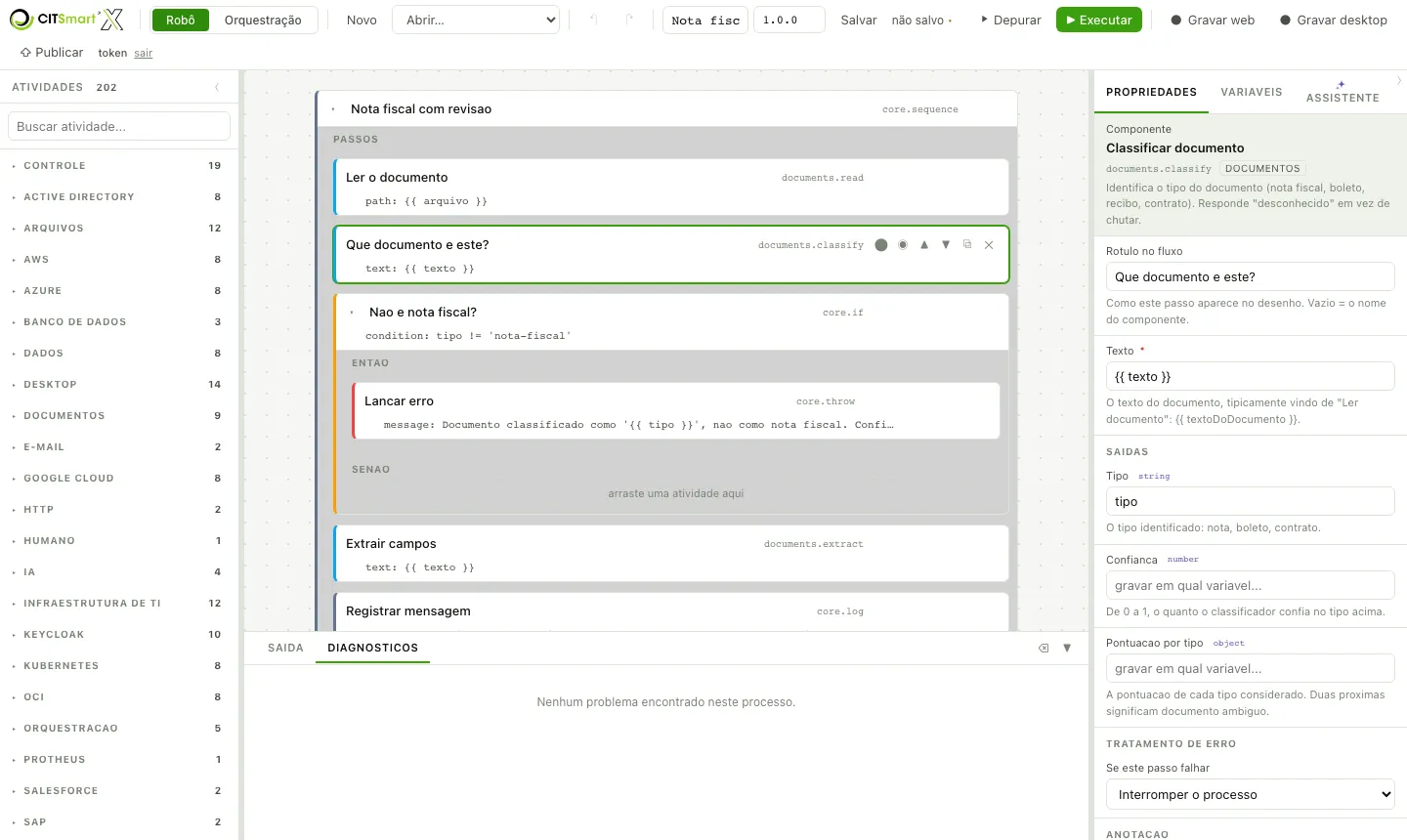Select the DIAGNOSTICOS tab

(x=372, y=648)
